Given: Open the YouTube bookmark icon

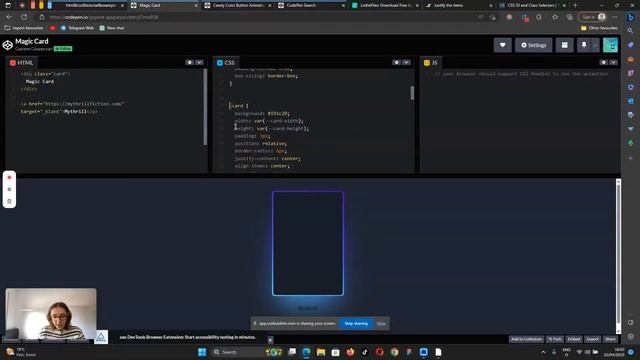Looking at the screenshot, I should coord(53,28).
